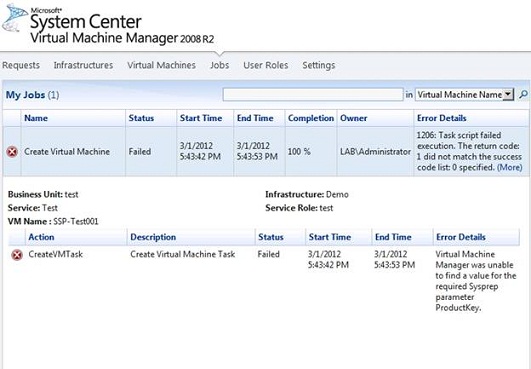This screenshot has width=531, height=369.
Task: Go to the User Roles tab
Action: 266,65
